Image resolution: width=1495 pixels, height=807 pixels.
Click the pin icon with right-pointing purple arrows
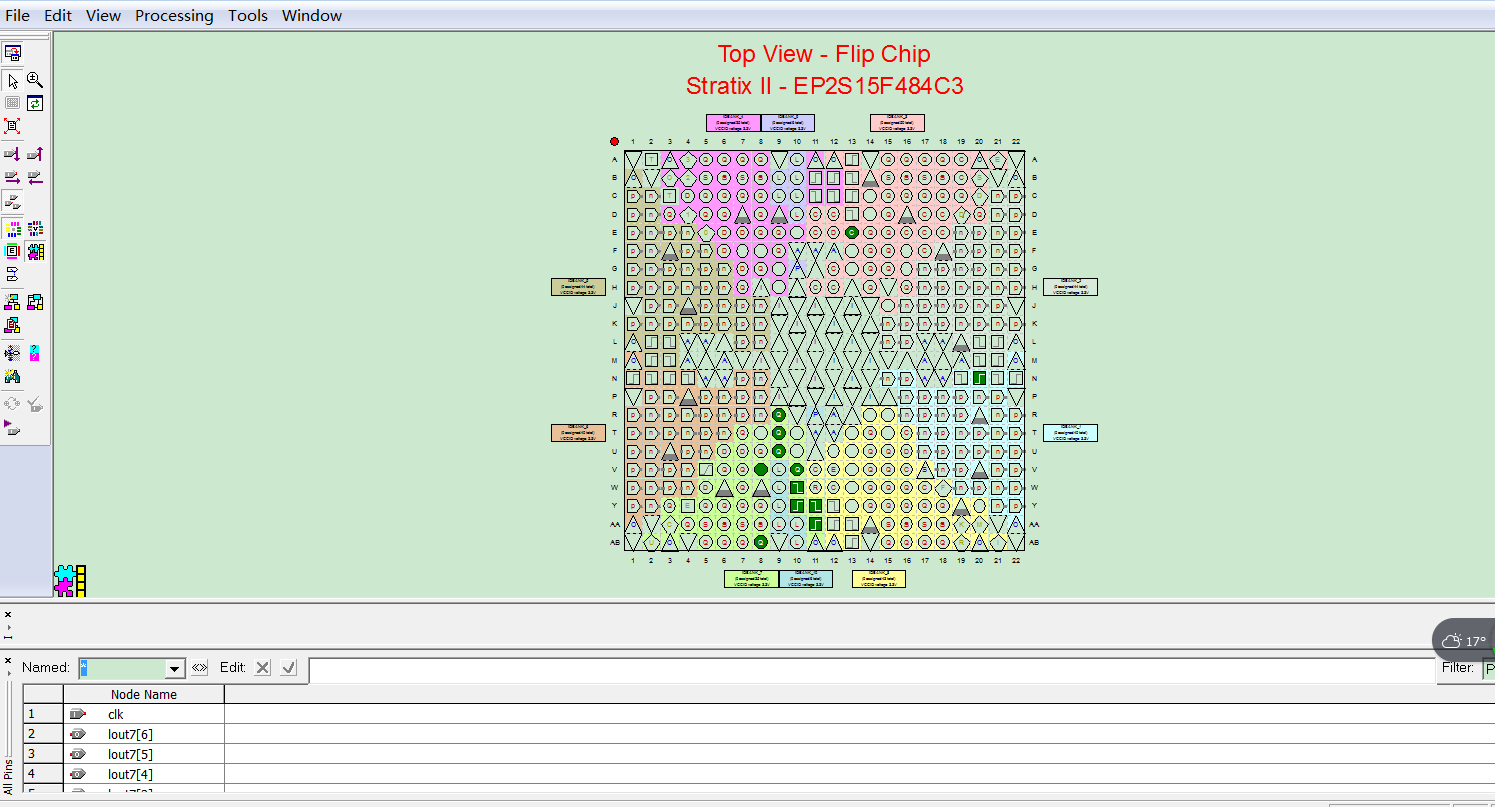(12, 177)
